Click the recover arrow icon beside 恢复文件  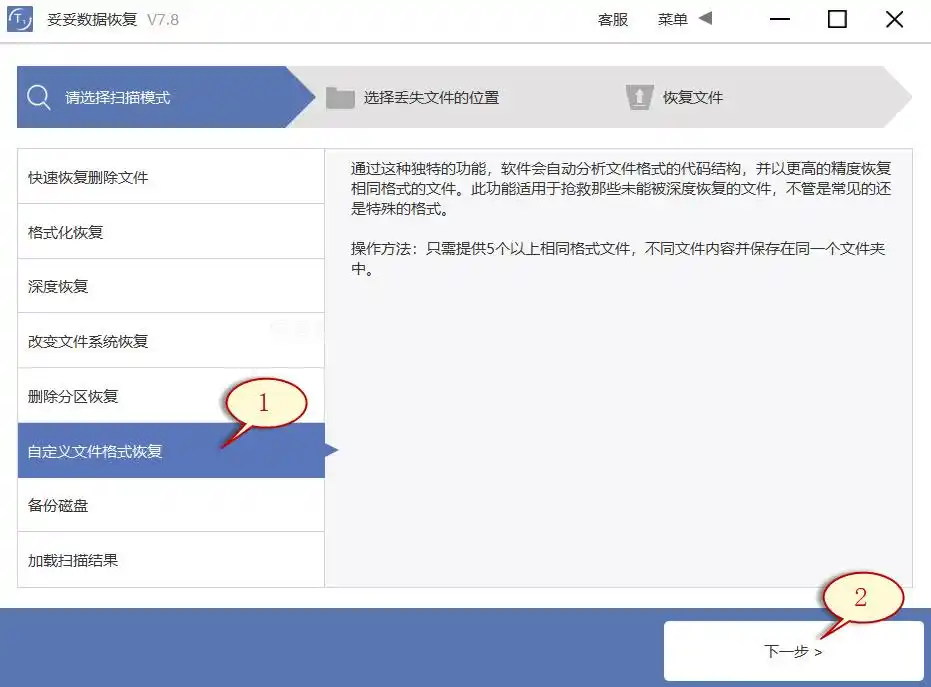pos(639,97)
